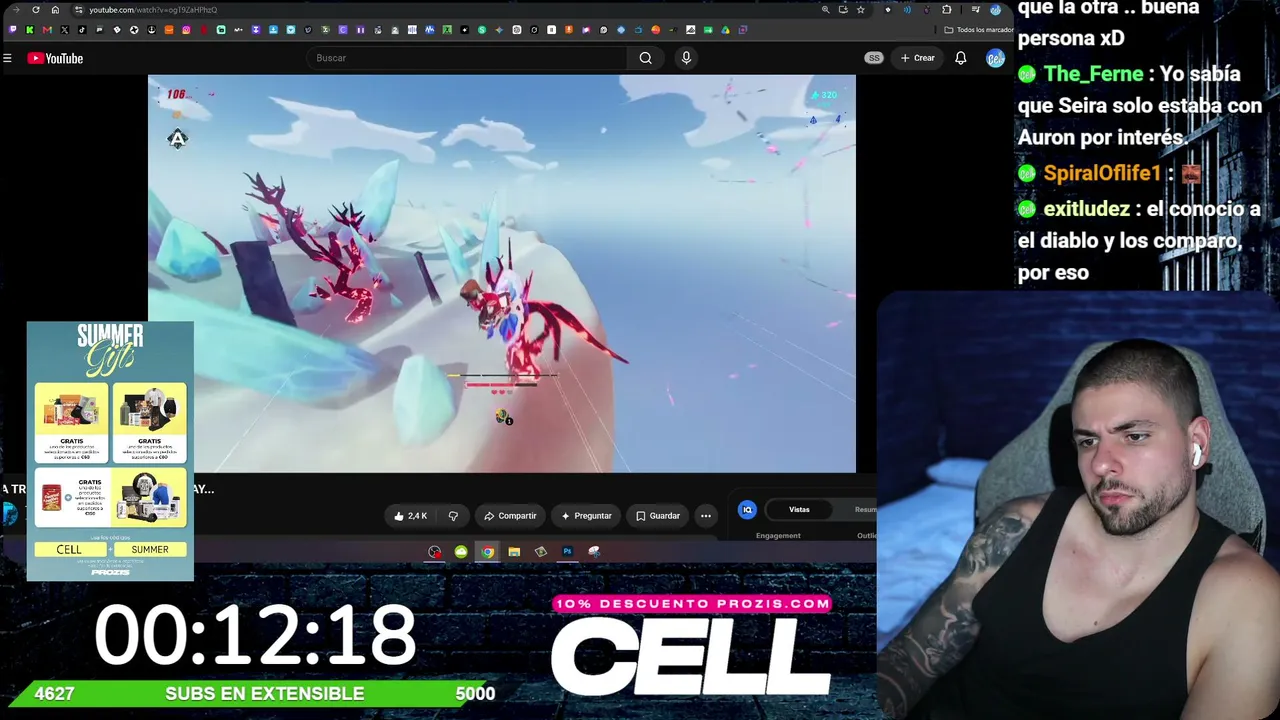Open the TikTok bookmark icon
The width and height of the screenshot is (1280, 720).
coord(82,30)
